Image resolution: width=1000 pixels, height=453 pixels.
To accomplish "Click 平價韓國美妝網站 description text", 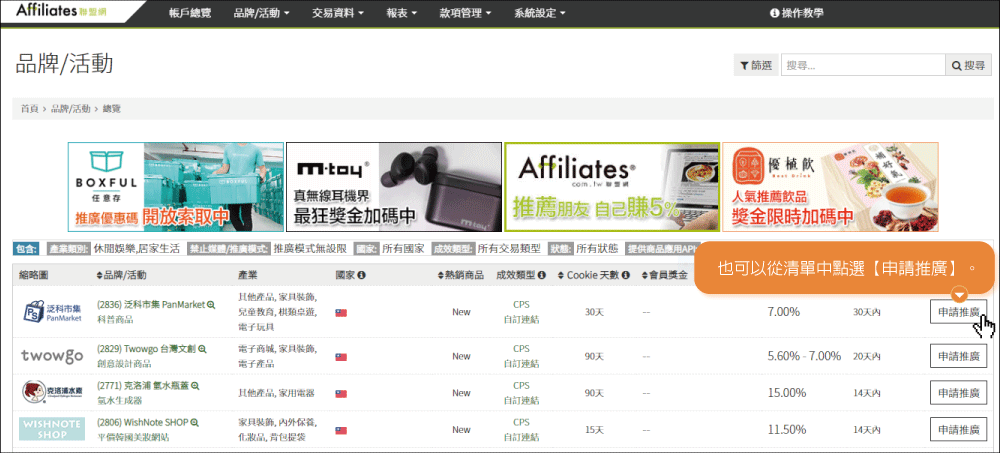I will [x=133, y=437].
